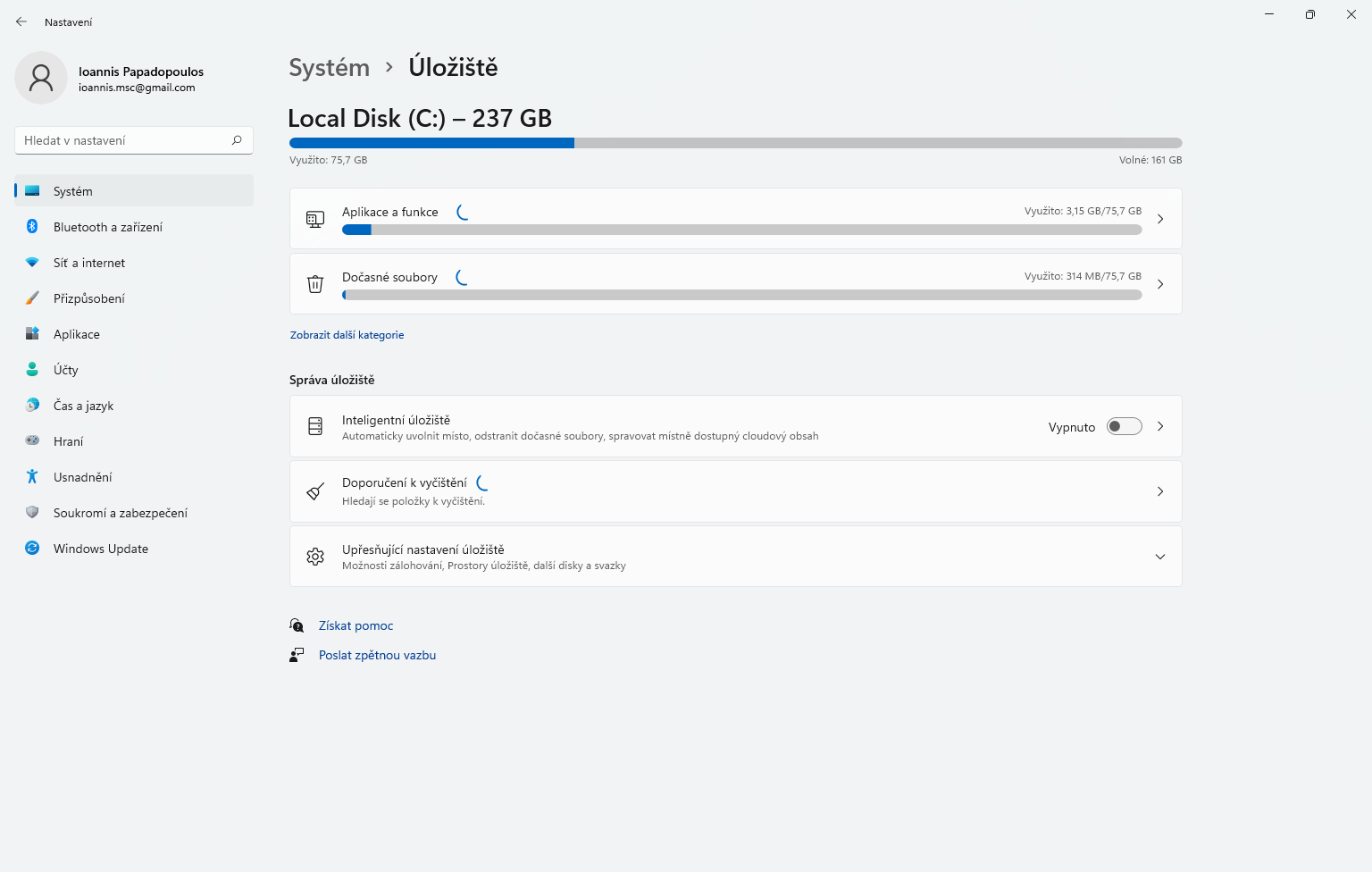Click the search magnifier icon
Screen dimensions: 1372x872
coord(237,140)
